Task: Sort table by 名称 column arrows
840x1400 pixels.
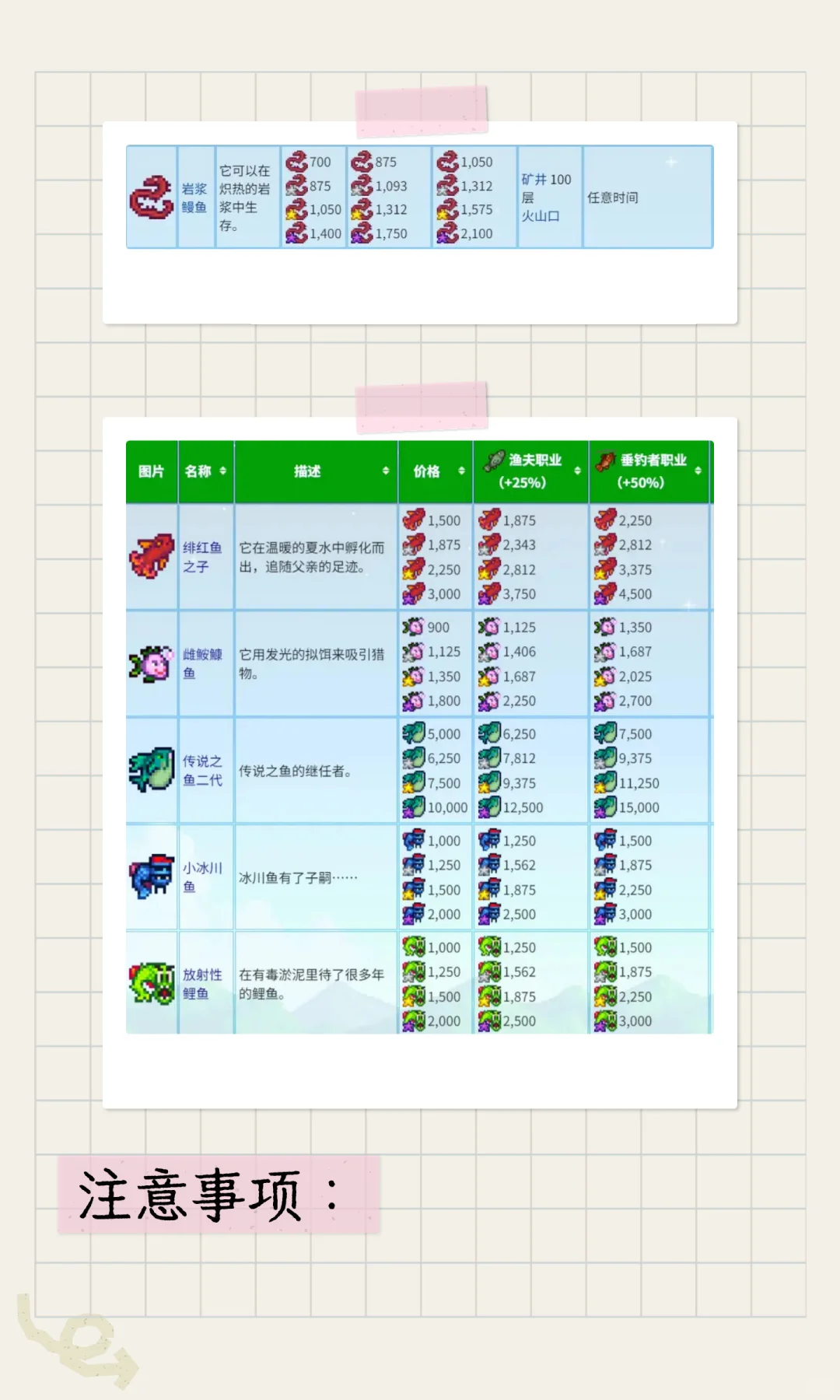Action: (x=223, y=471)
